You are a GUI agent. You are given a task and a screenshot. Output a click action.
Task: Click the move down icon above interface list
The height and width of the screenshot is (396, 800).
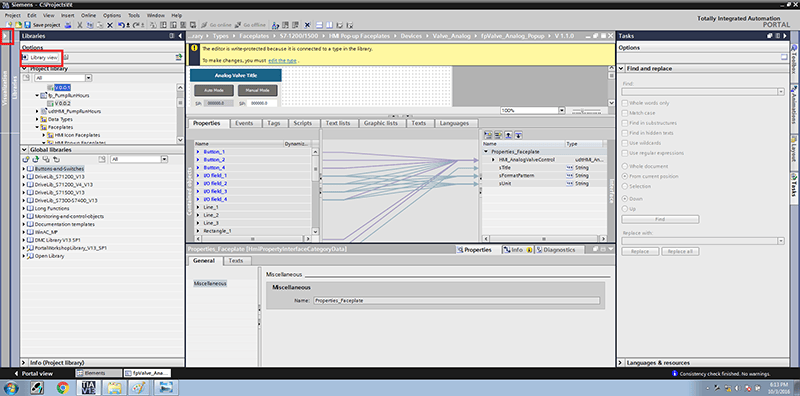[518, 135]
